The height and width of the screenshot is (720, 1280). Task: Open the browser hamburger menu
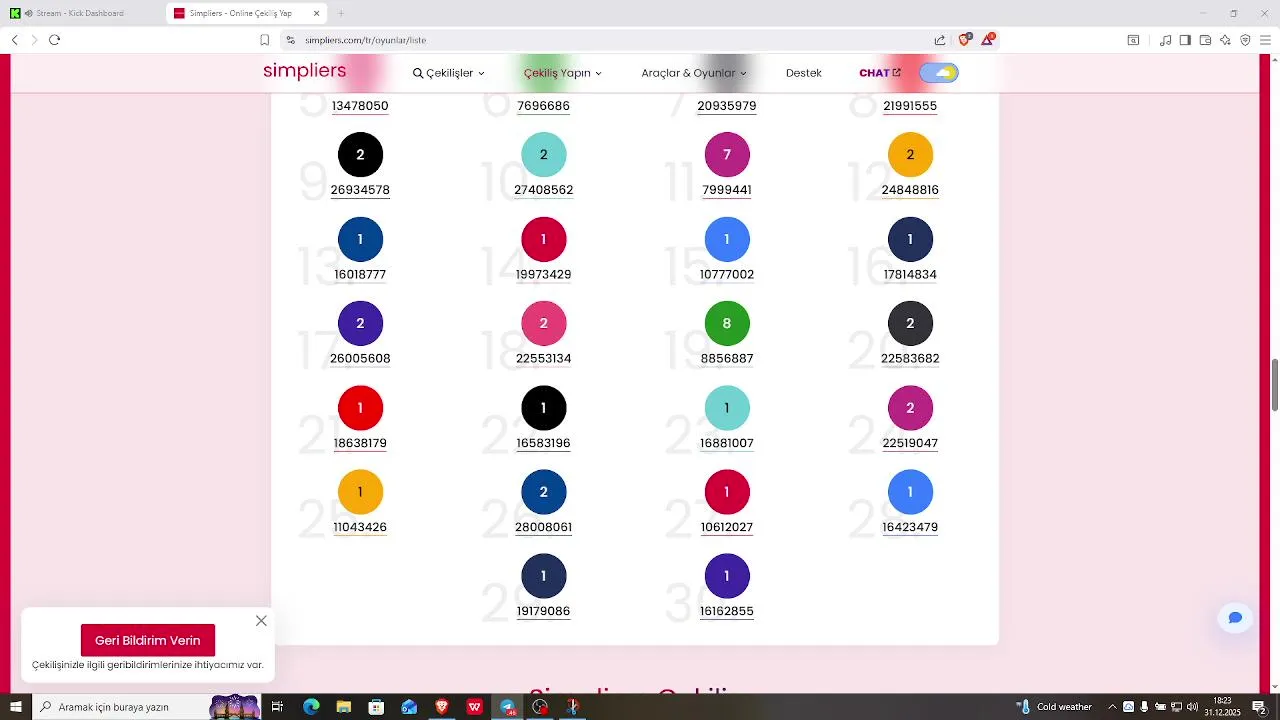coord(1265,40)
